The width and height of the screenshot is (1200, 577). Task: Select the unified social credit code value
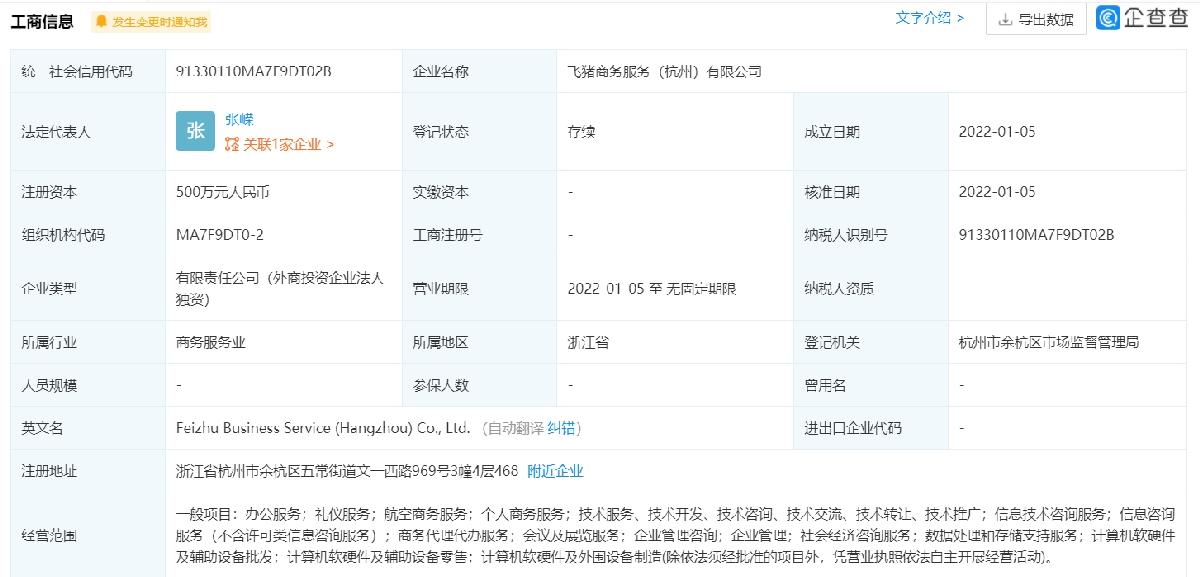253,72
